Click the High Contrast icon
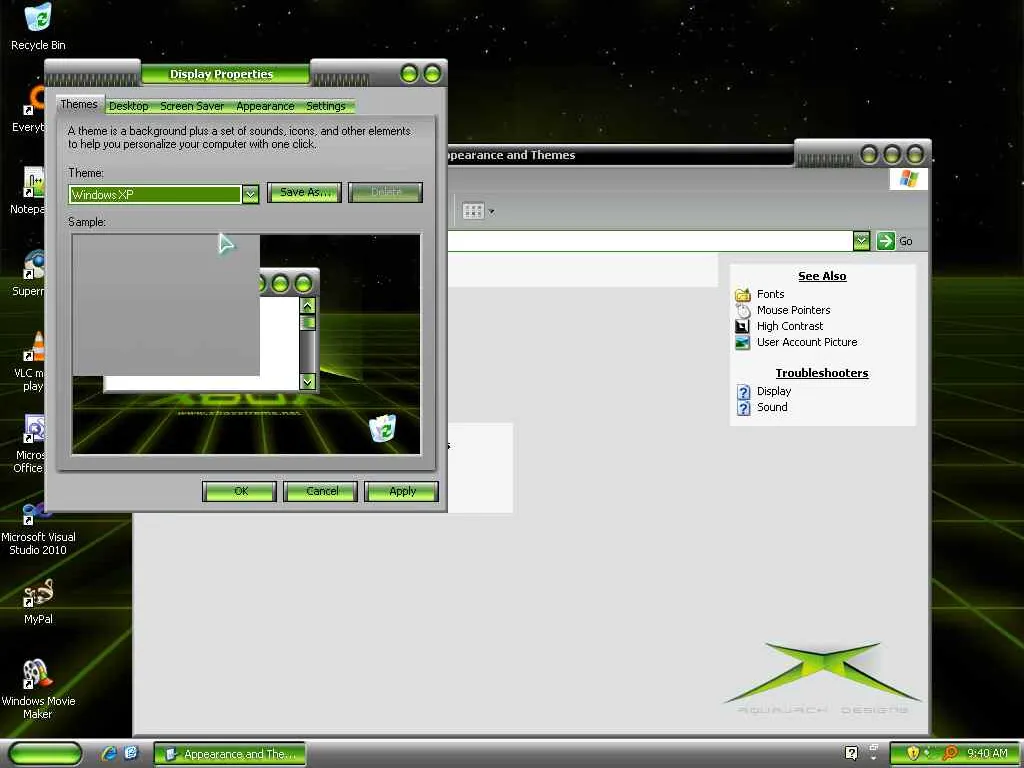This screenshot has width=1024, height=768. point(743,326)
